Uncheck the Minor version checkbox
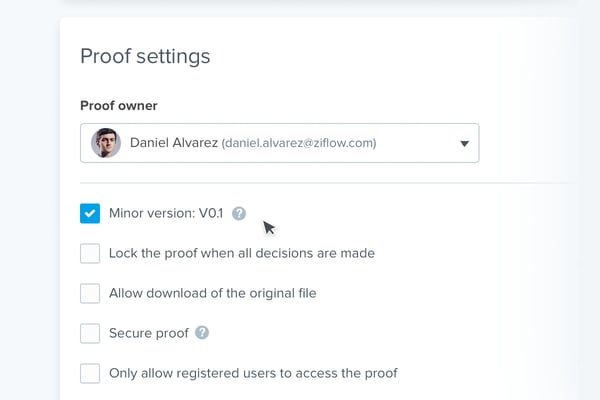 tap(90, 213)
